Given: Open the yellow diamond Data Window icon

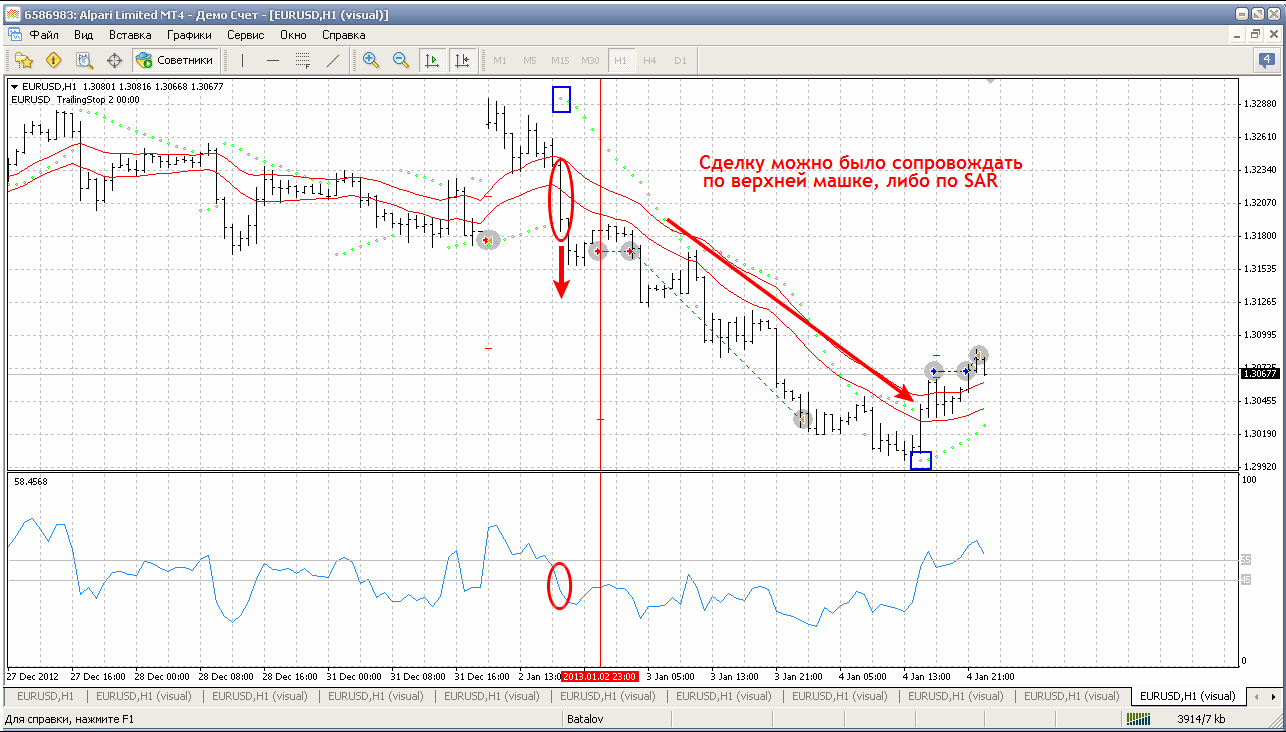Looking at the screenshot, I should [54, 60].
